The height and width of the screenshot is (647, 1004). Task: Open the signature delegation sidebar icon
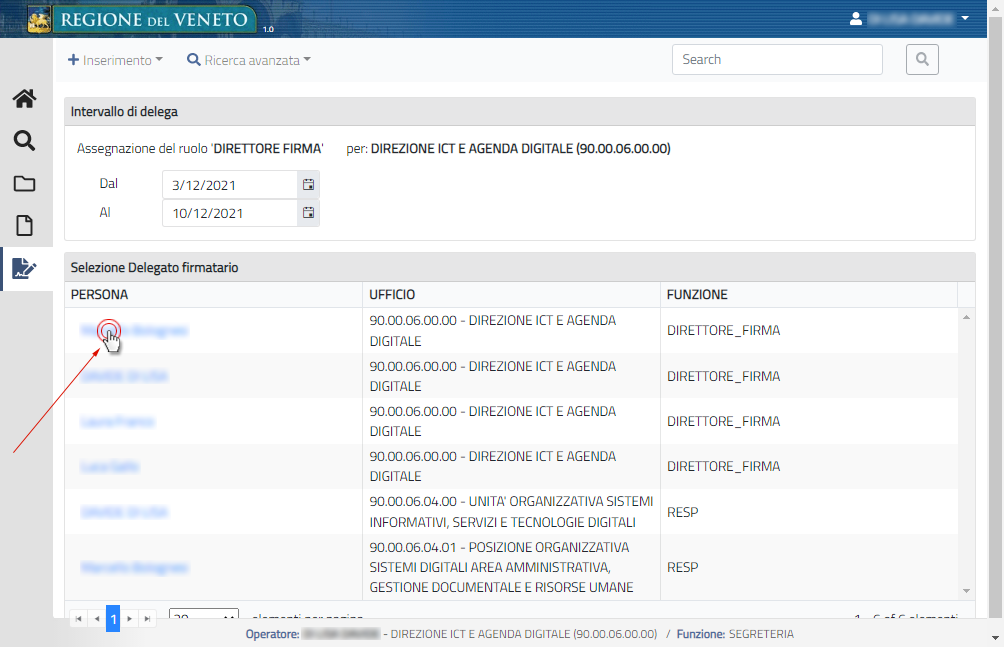pos(24,268)
